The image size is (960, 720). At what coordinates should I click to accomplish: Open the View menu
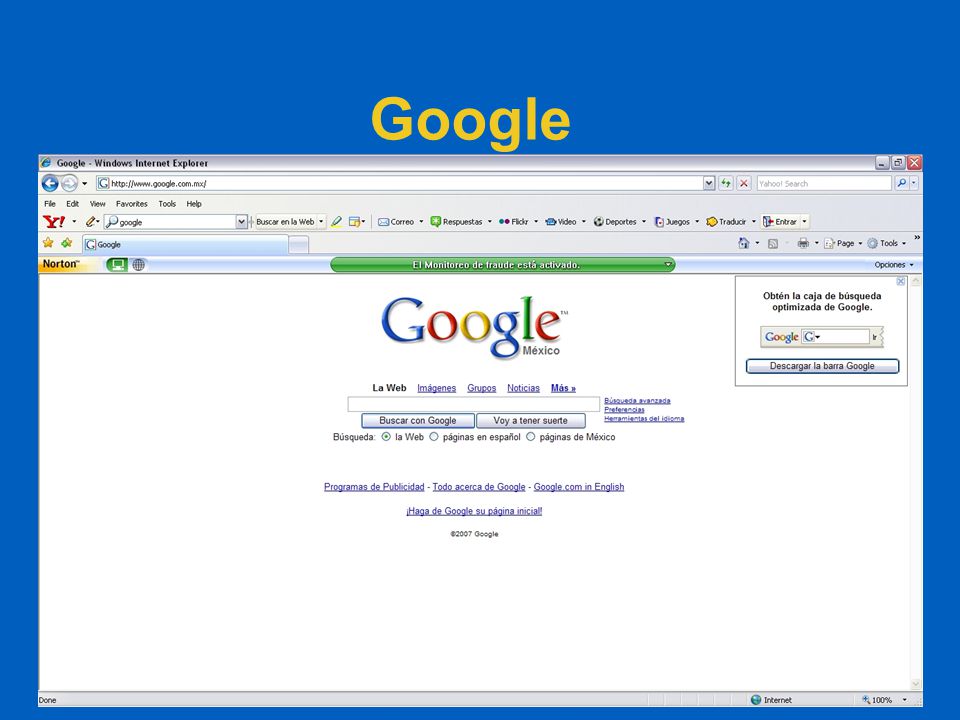tap(97, 204)
